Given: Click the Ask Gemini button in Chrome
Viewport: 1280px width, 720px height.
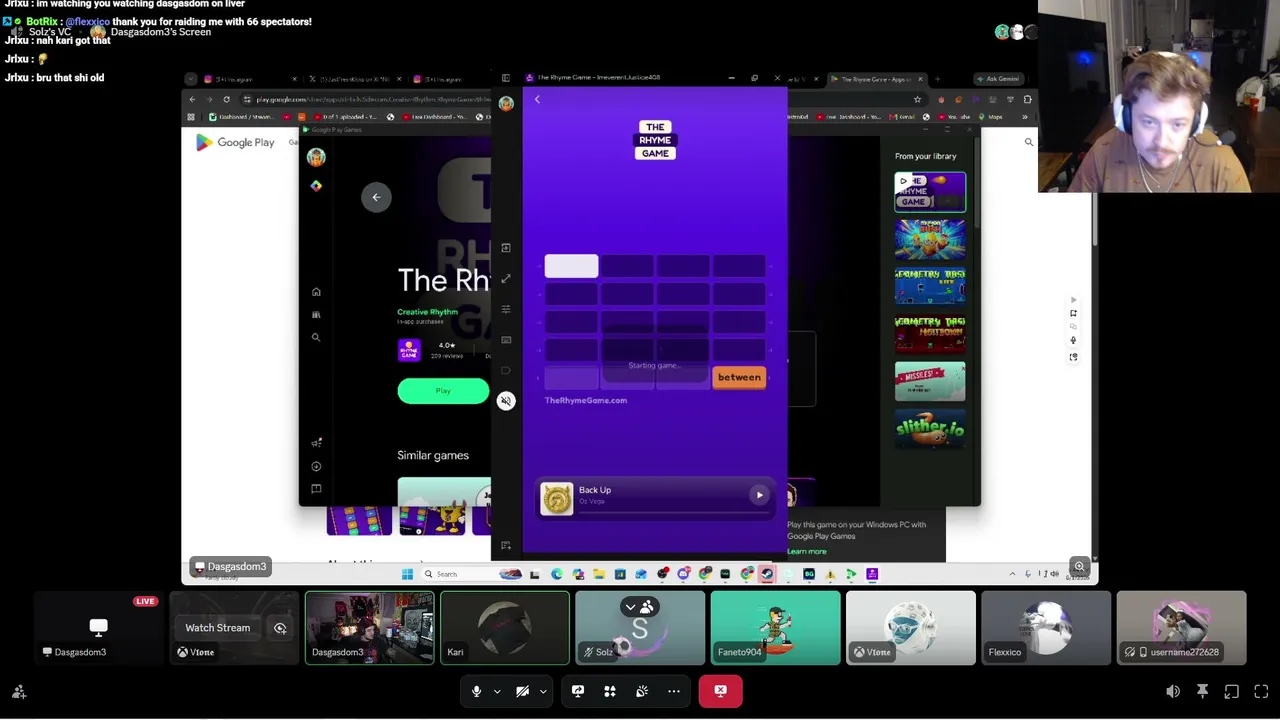Looking at the screenshot, I should (x=999, y=79).
